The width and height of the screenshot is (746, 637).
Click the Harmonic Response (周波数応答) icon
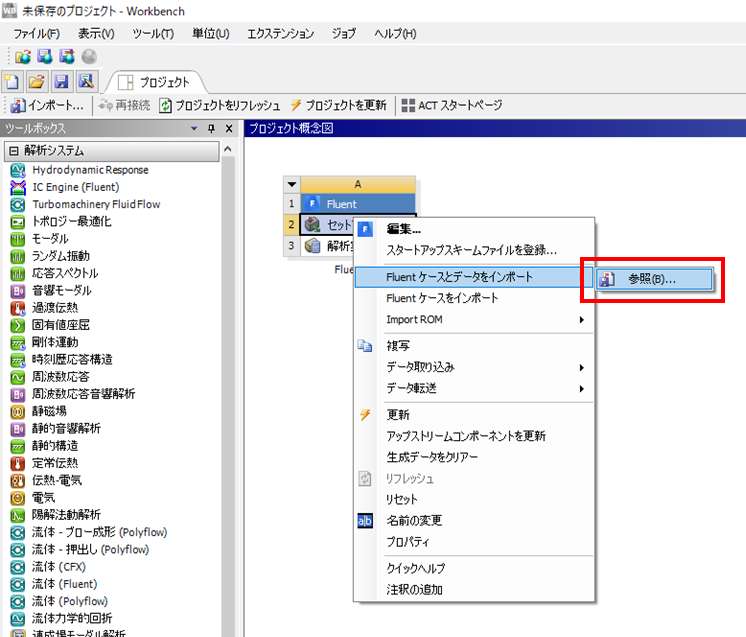(x=18, y=377)
